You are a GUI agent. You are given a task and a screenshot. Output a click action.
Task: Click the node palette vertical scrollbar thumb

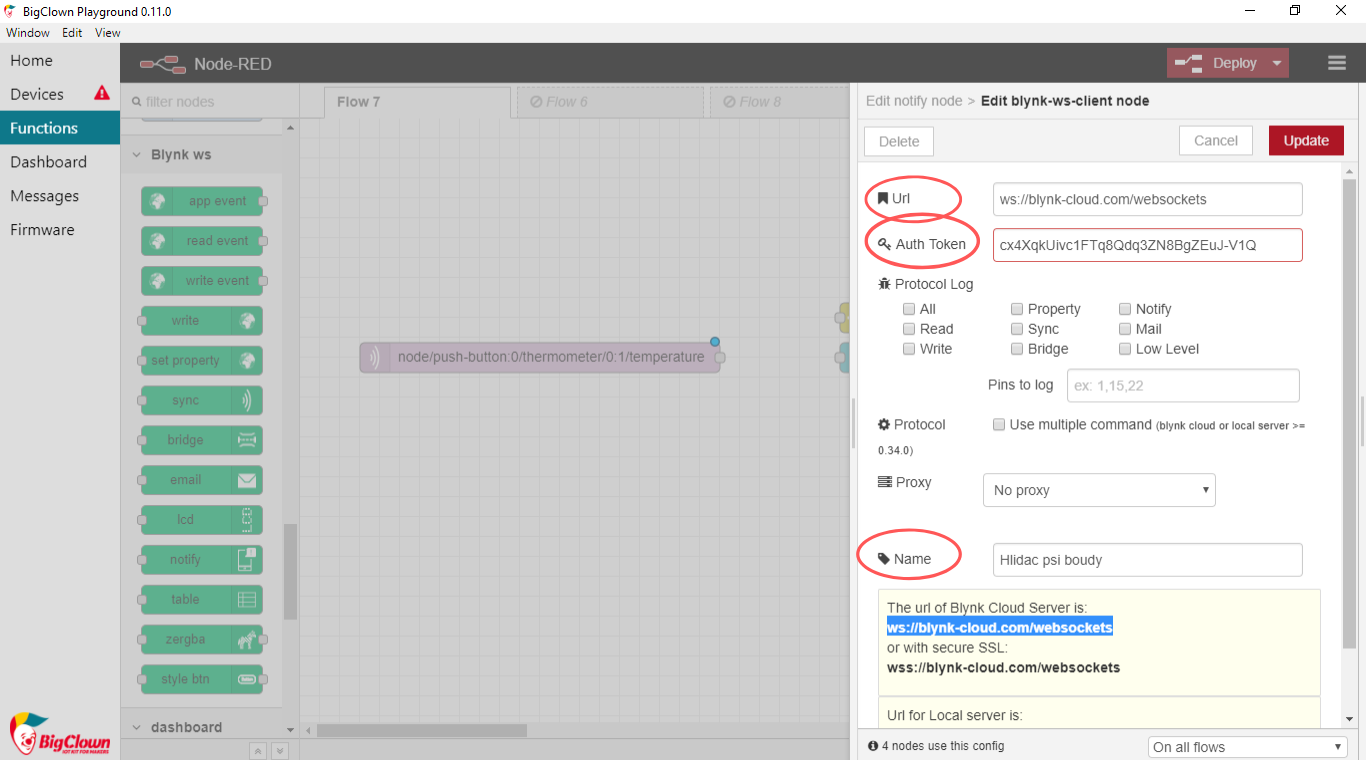coord(291,572)
